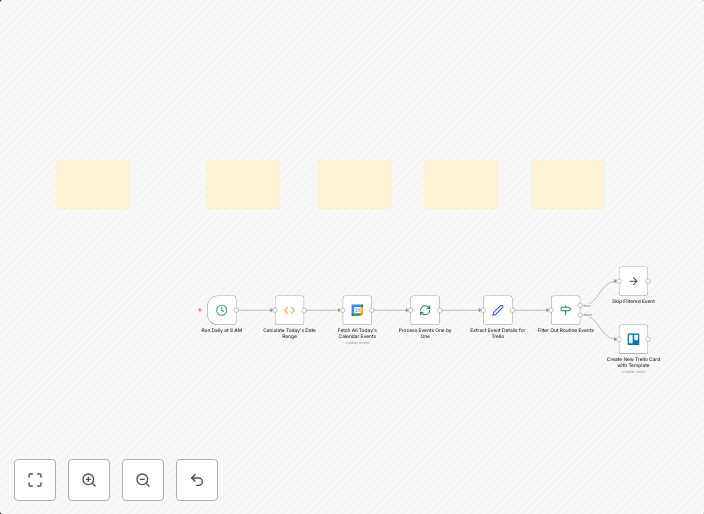
Task: Select the curved connection into the Trello node
Action: pyautogui.click(x=601, y=328)
